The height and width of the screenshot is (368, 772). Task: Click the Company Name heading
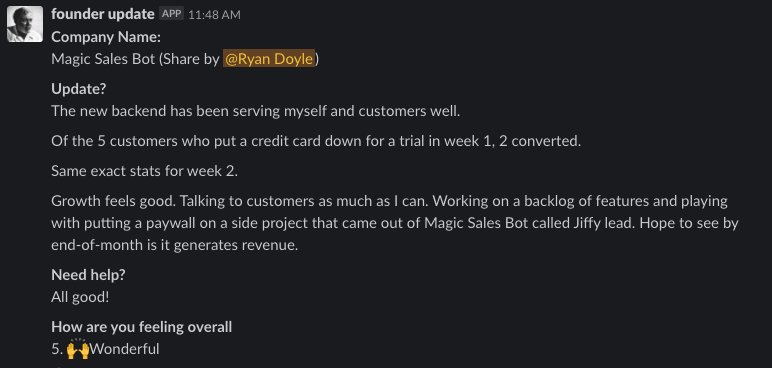[x=106, y=37]
